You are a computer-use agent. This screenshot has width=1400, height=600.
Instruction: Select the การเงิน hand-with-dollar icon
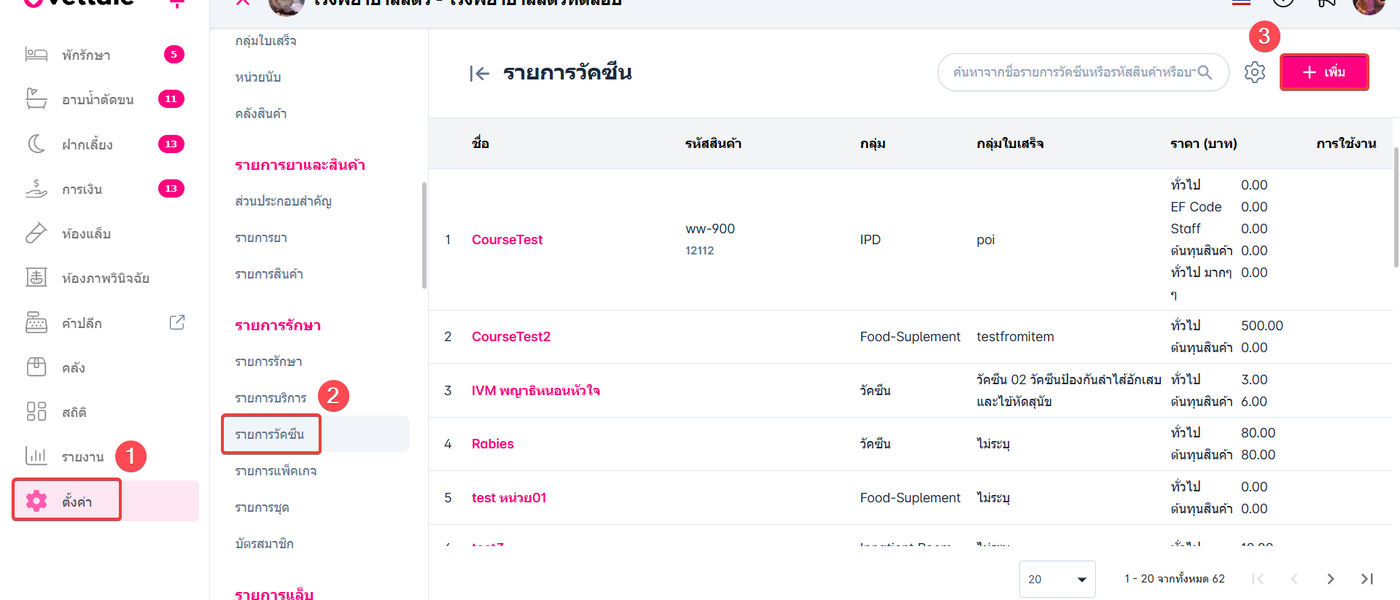tap(36, 189)
